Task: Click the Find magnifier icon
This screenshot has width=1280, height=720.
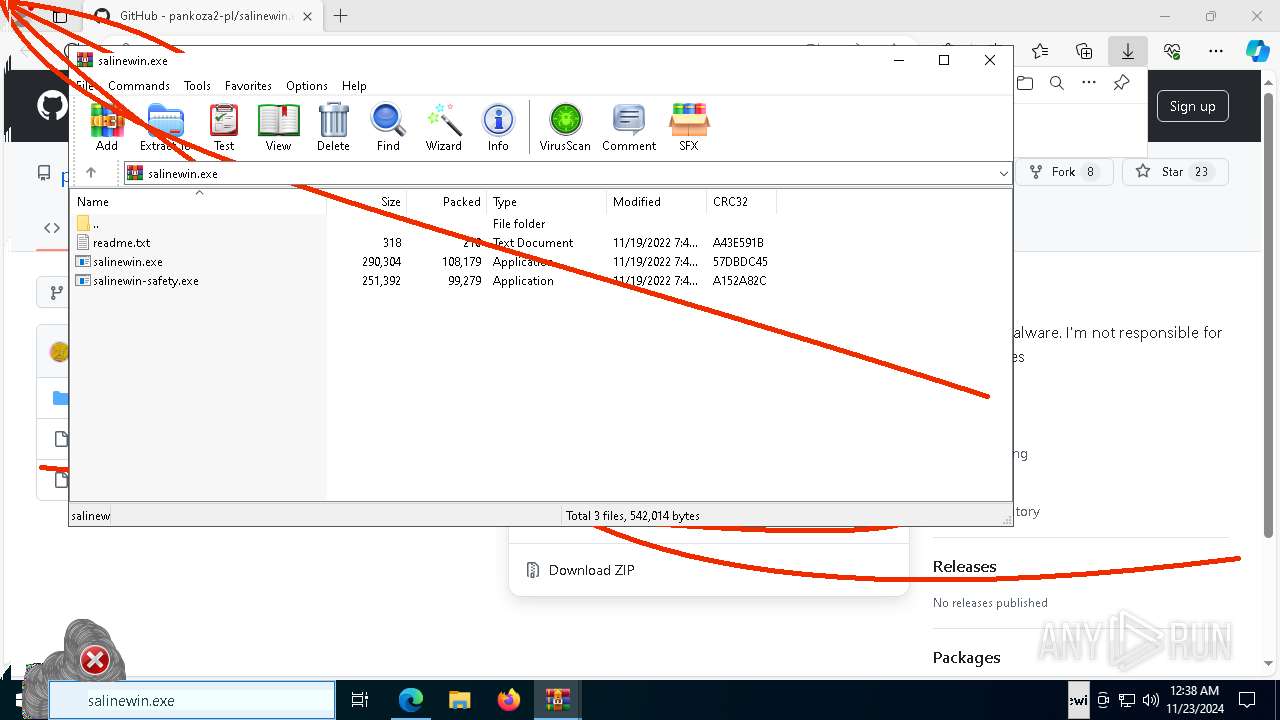Action: tap(388, 127)
